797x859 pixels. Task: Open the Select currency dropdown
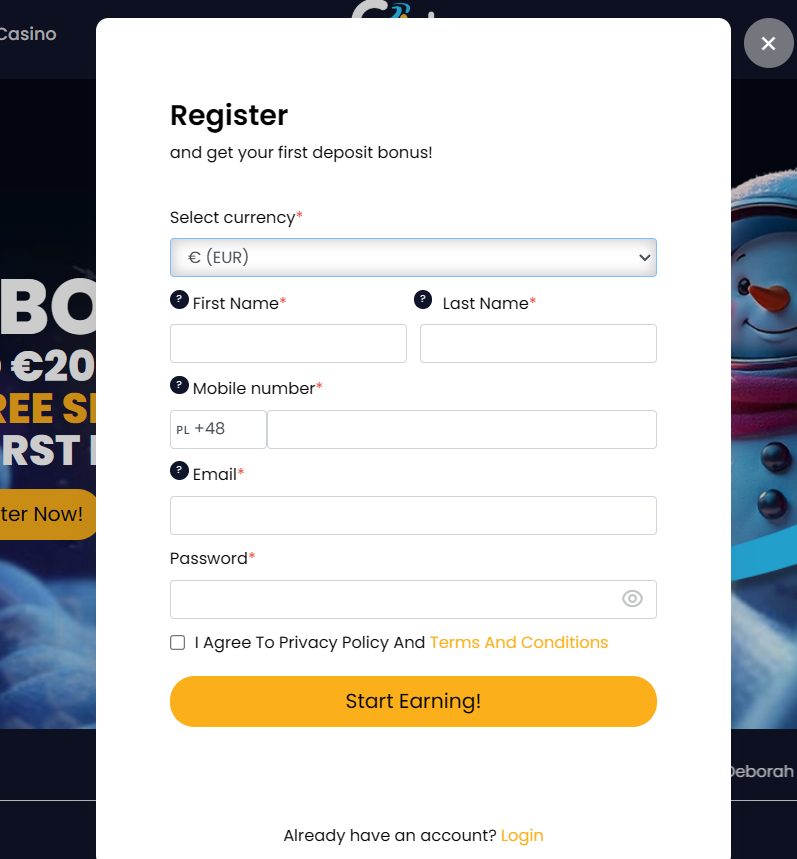[x=413, y=257]
